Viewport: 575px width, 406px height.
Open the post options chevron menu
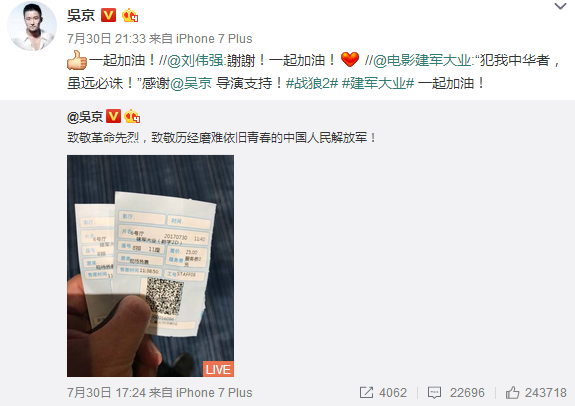point(560,6)
